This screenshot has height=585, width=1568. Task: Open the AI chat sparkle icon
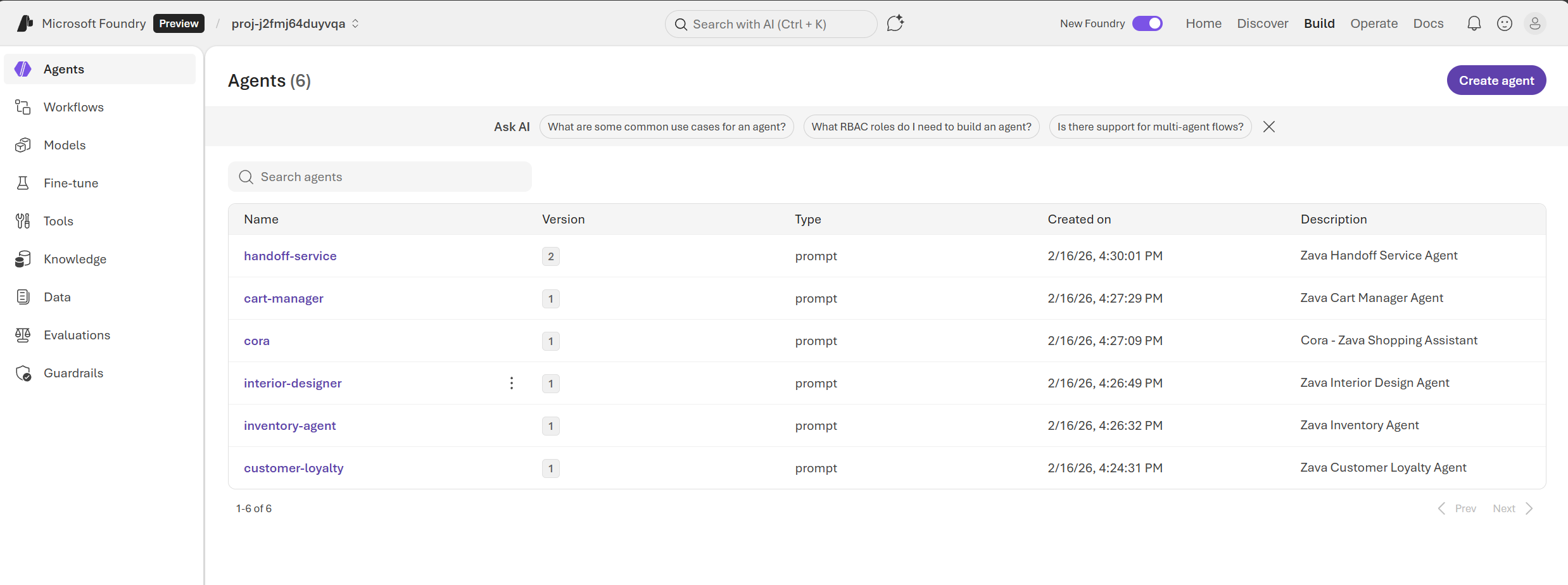click(x=895, y=23)
